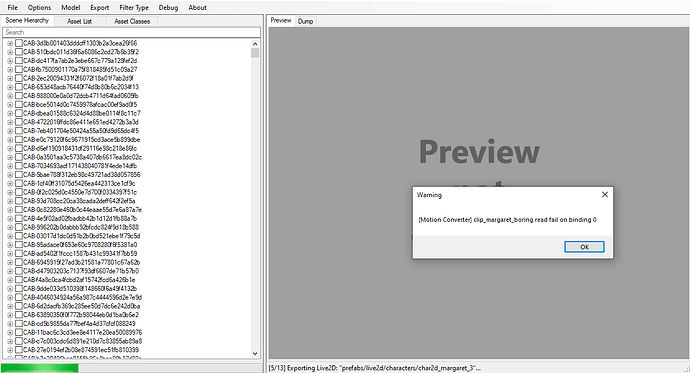Tick the CAB-0a3501aa3c node checkbox

pos(18,157)
